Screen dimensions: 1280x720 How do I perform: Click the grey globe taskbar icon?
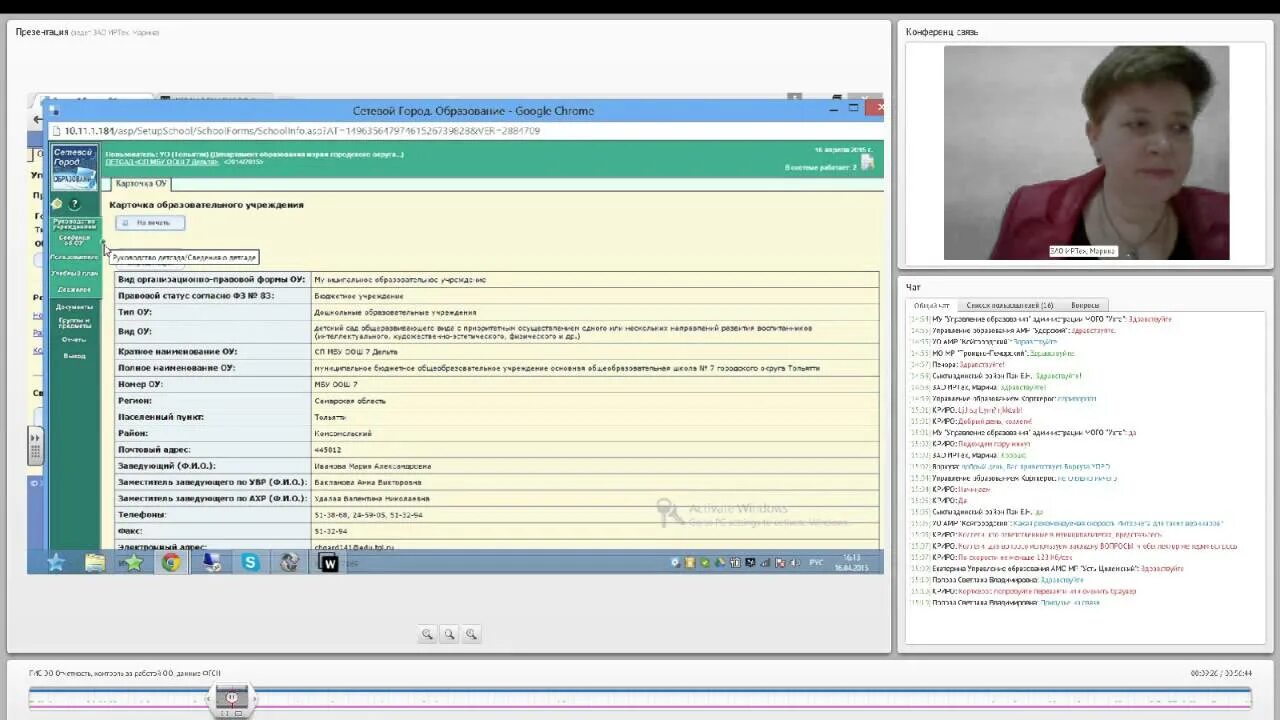(x=289, y=562)
